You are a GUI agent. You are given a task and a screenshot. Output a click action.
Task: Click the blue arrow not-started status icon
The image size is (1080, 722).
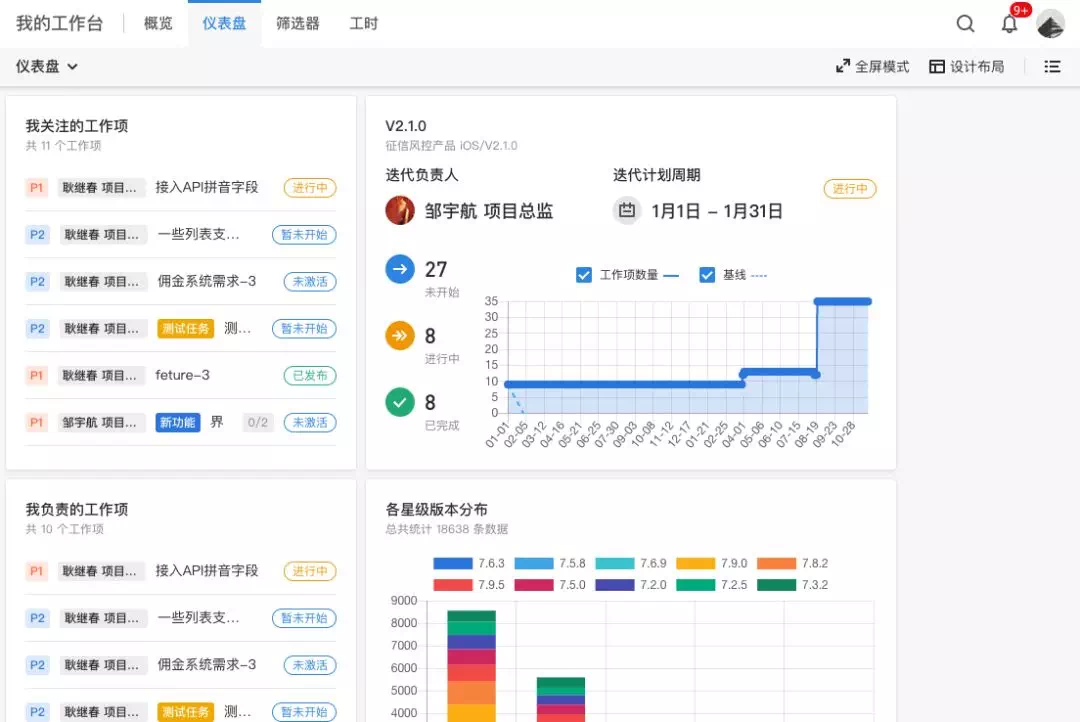click(x=399, y=269)
